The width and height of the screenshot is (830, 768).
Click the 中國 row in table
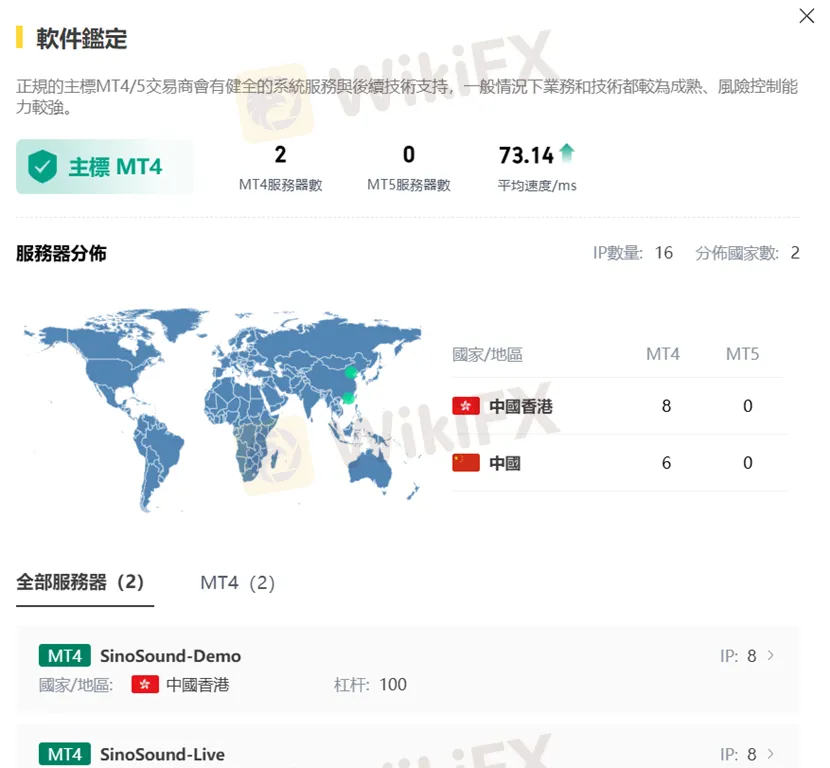[x=619, y=463]
